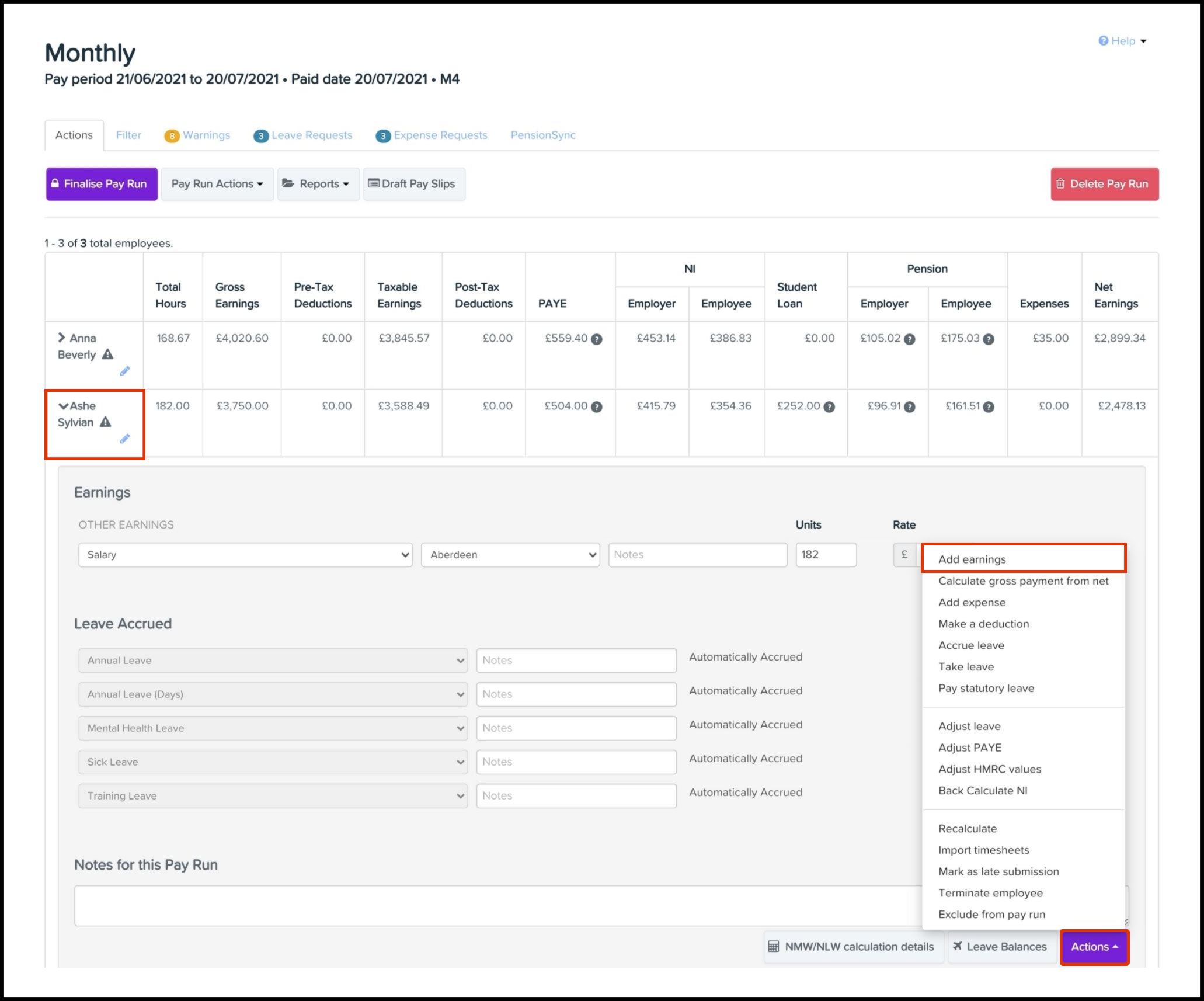Click help icon beside Anna's PAYE £559.40
This screenshot has height=1001, width=1204.
pos(596,339)
